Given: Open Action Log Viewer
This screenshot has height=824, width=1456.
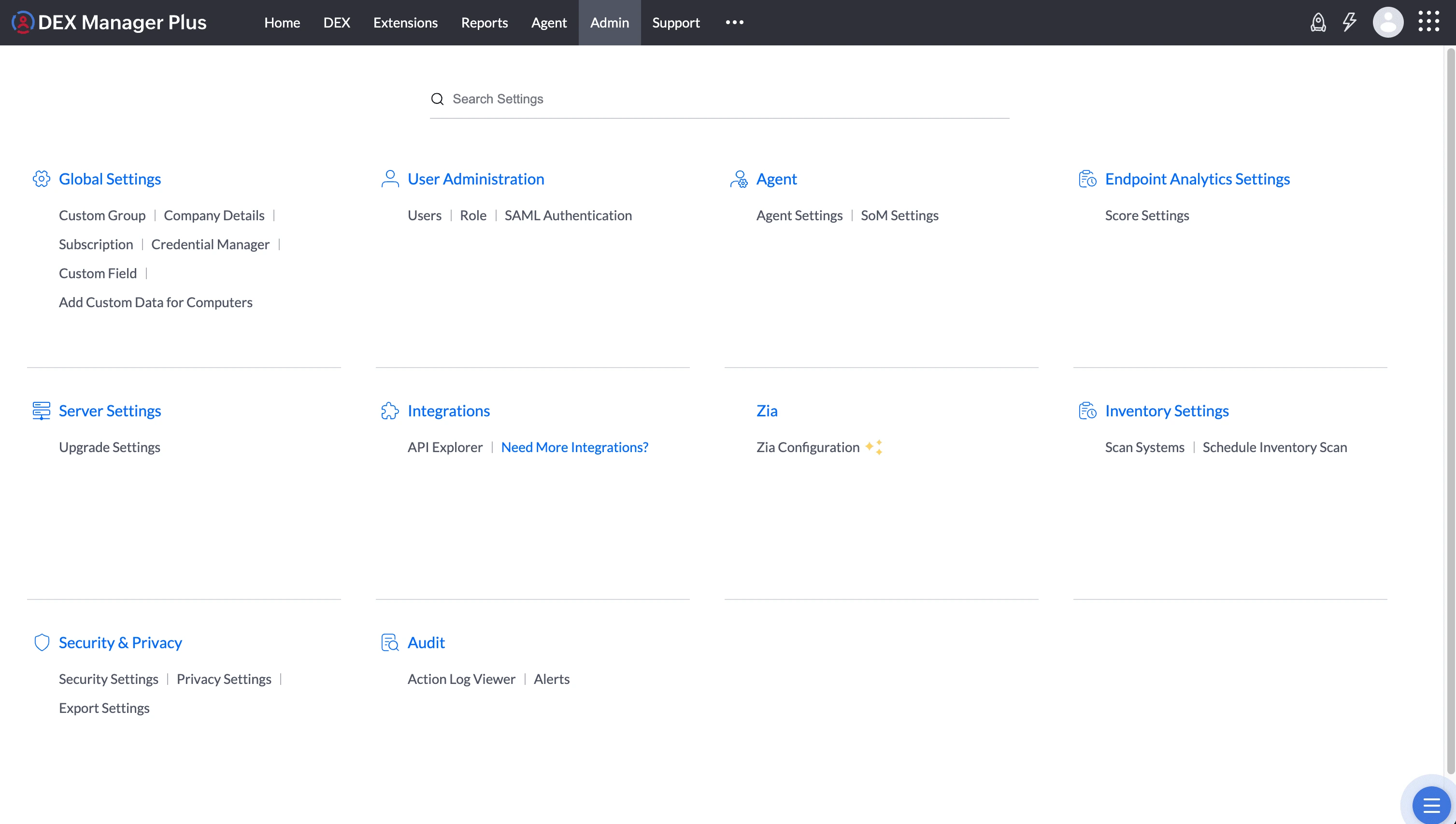Looking at the screenshot, I should 461,679.
